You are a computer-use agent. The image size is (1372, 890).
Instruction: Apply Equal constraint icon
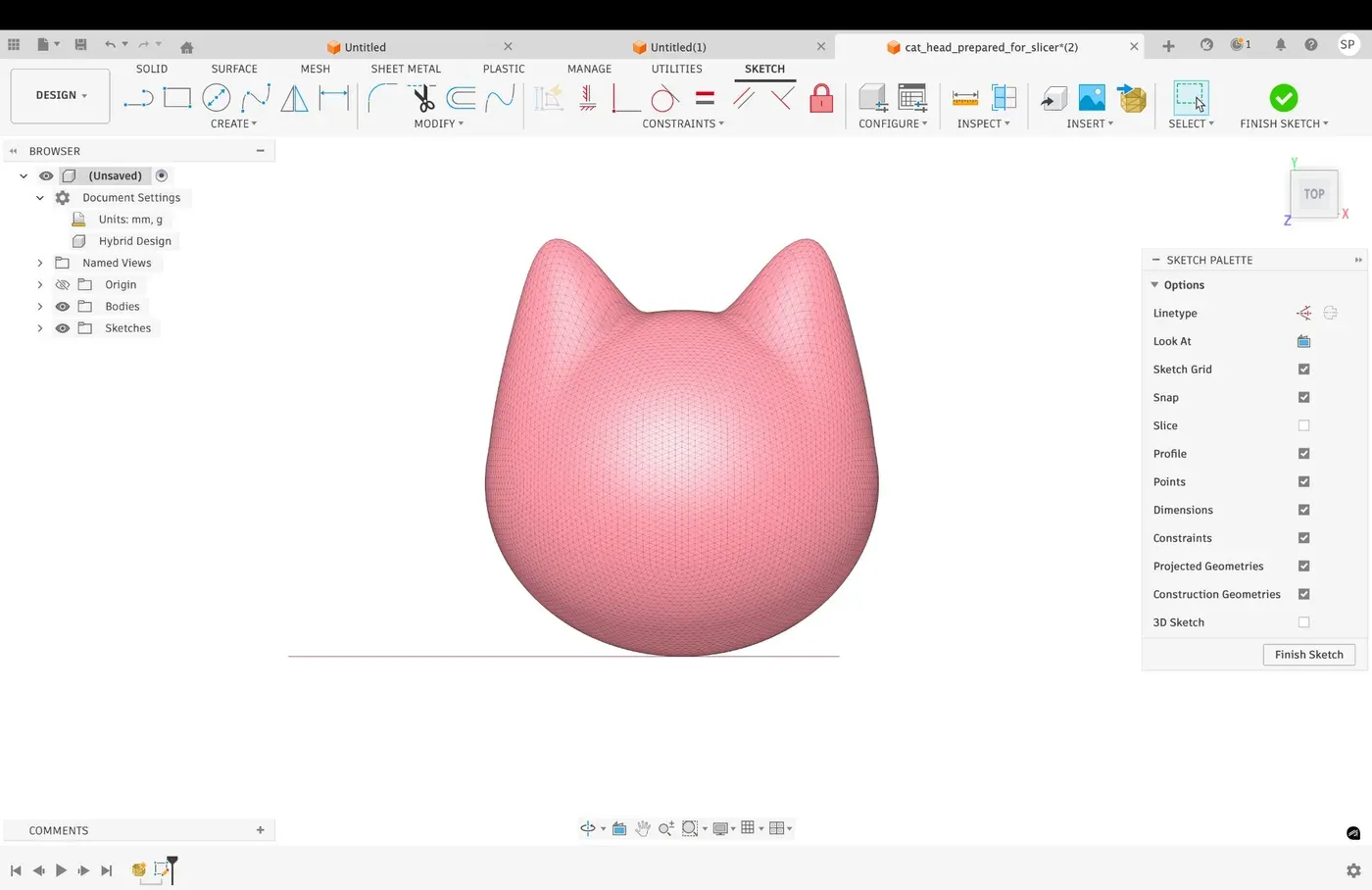pos(705,98)
